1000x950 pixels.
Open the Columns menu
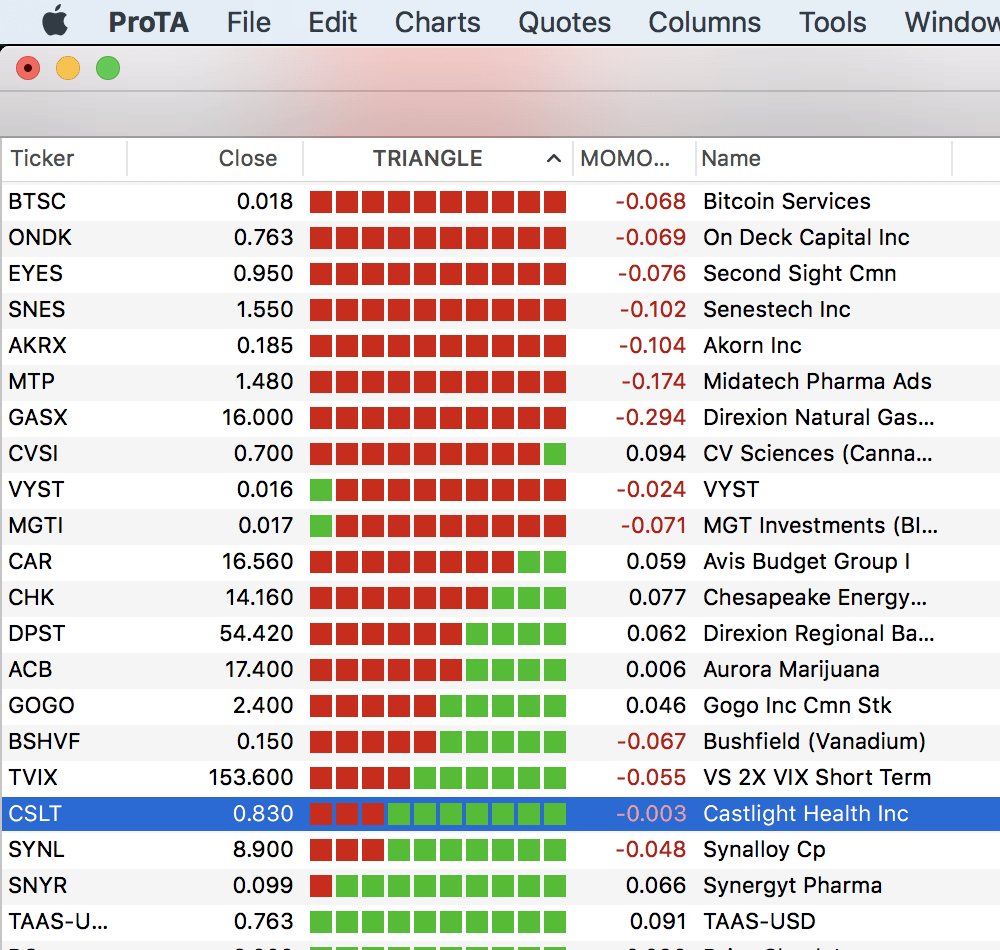(x=704, y=22)
